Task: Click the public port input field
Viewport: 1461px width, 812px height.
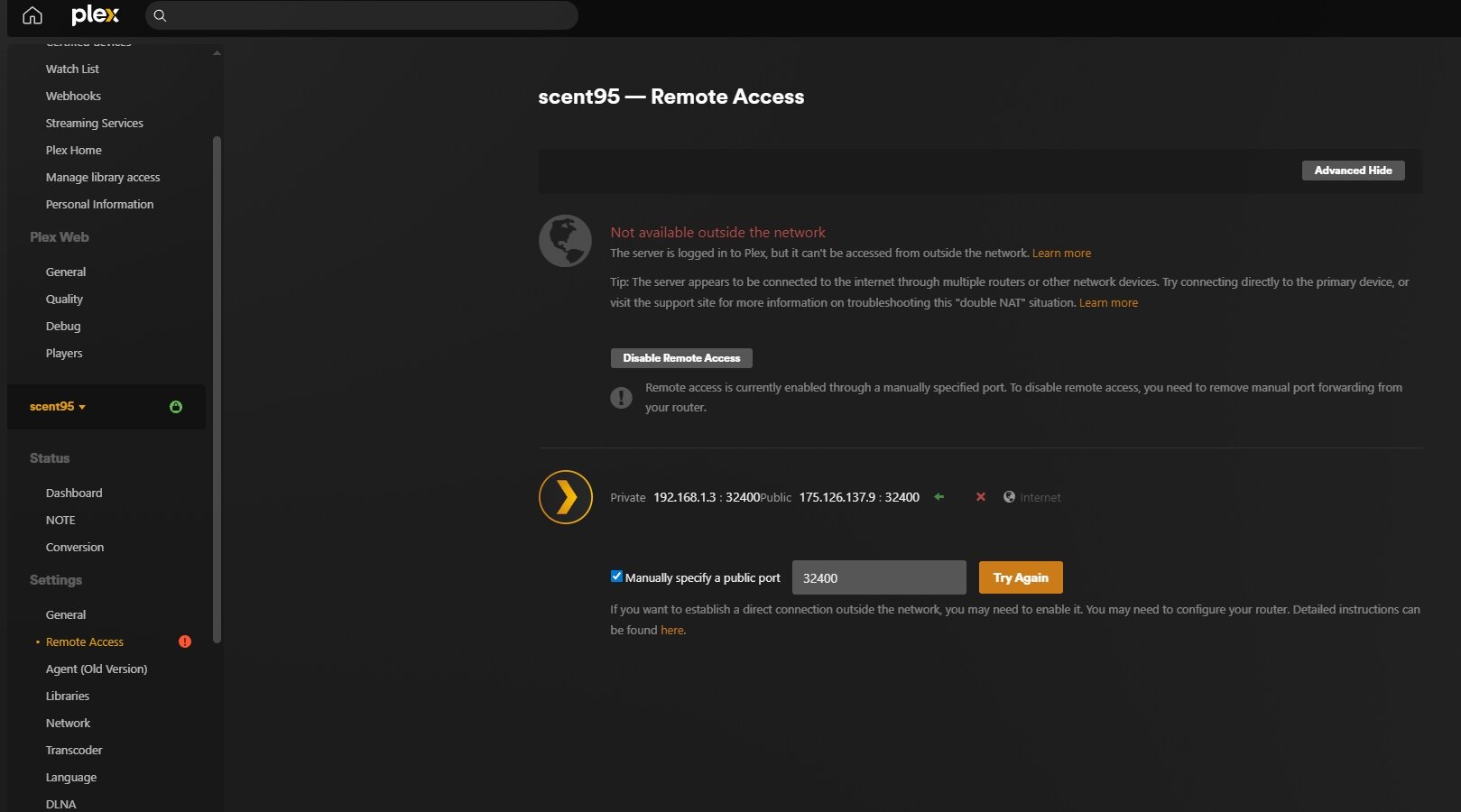Action: coord(879,577)
